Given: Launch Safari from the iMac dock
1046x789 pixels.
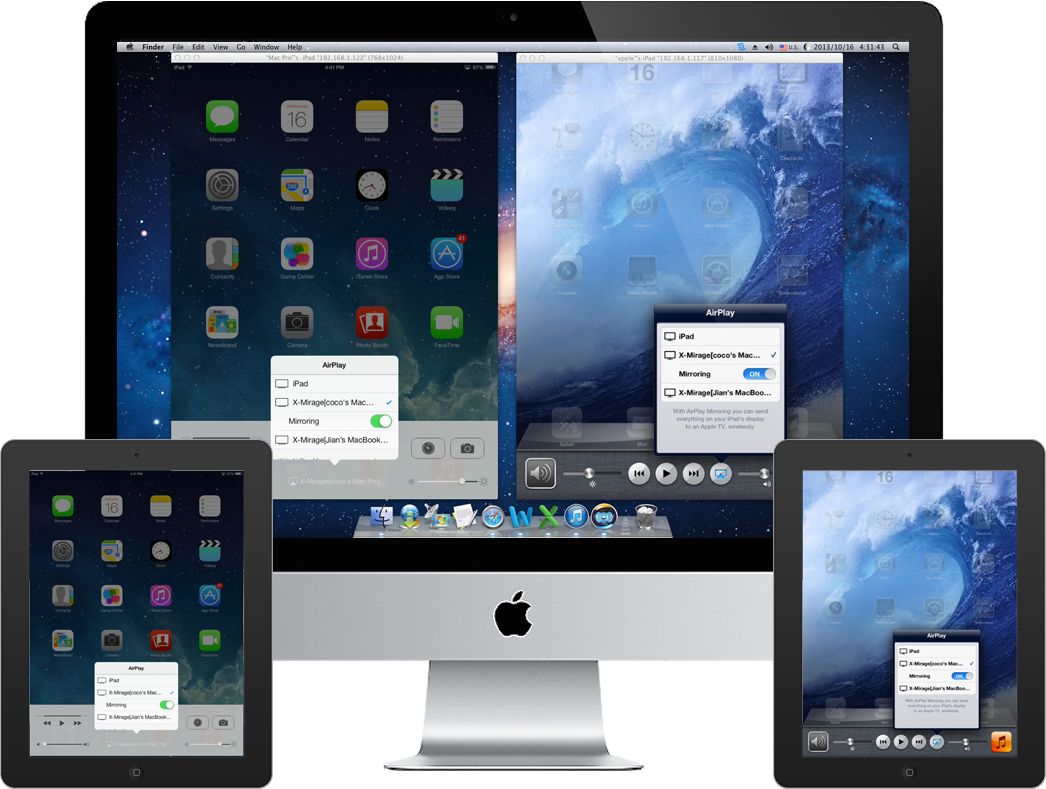Looking at the screenshot, I should pyautogui.click(x=493, y=518).
